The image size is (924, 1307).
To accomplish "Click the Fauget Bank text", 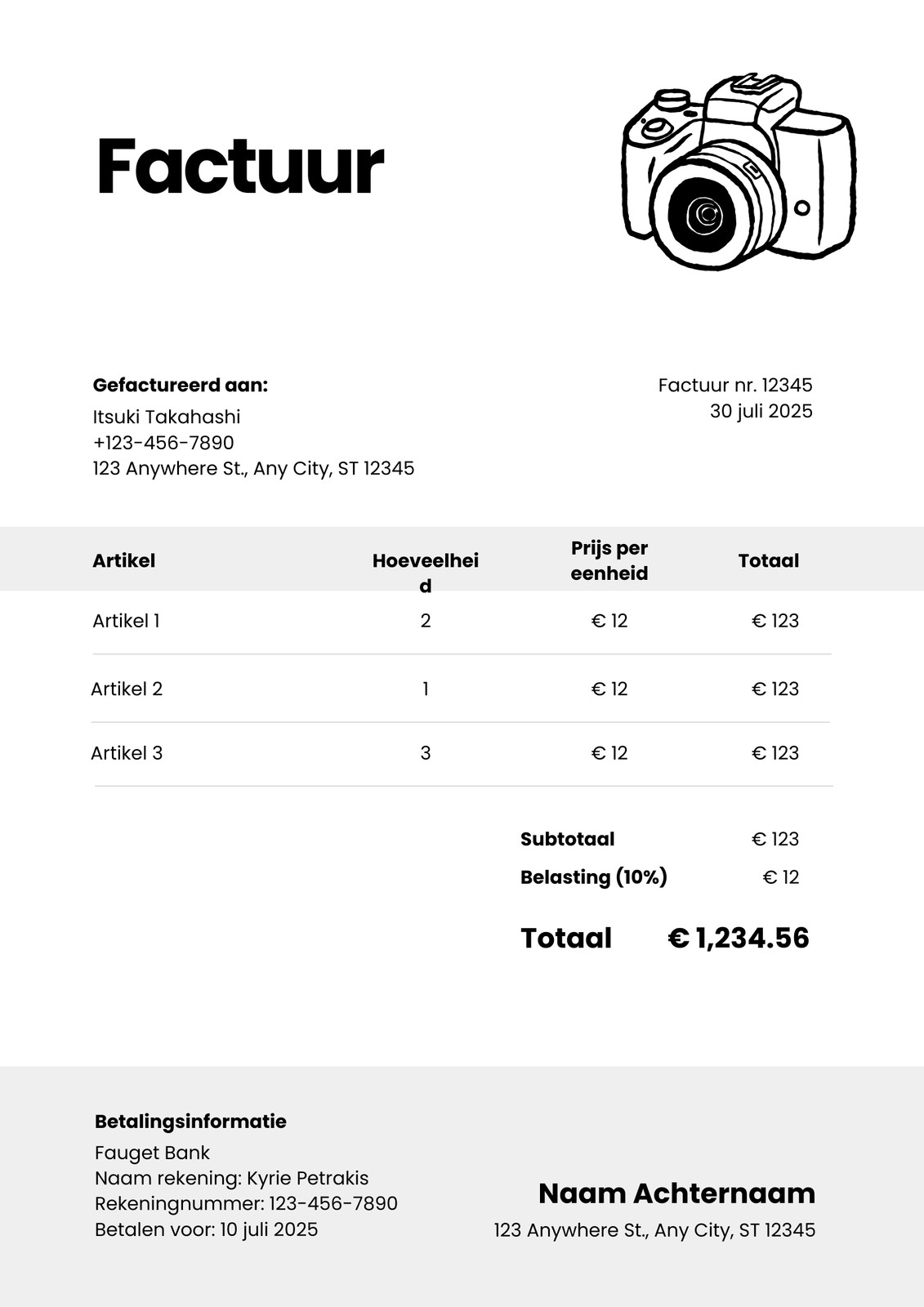I will tap(152, 1153).
